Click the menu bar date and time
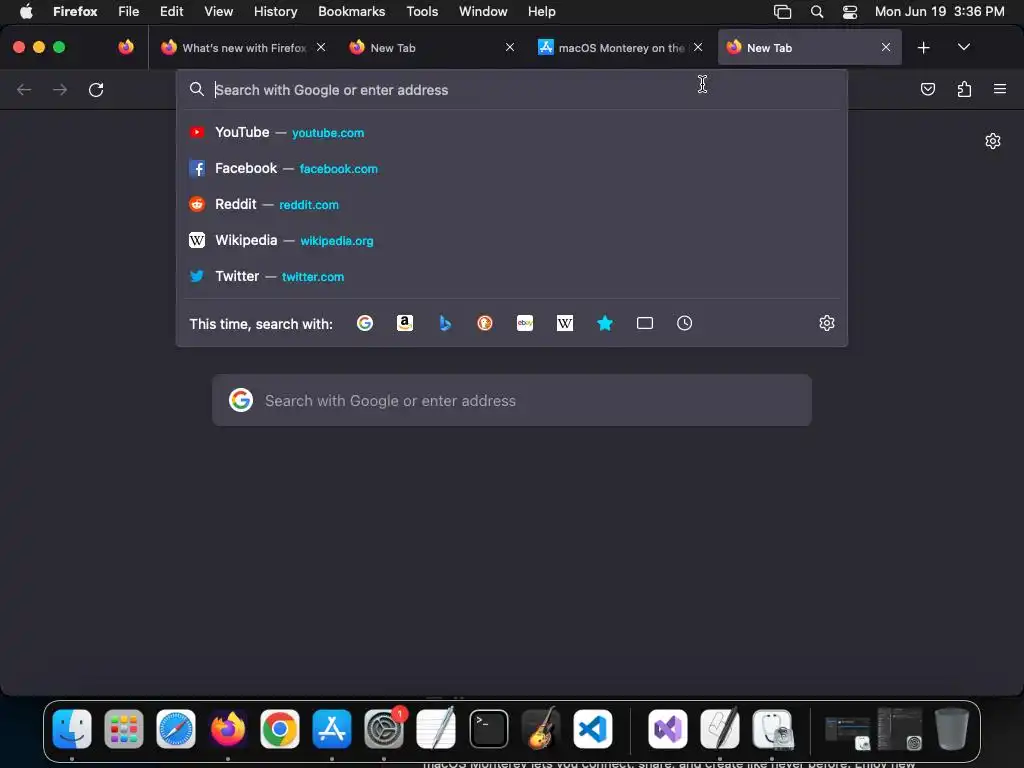 (x=940, y=12)
